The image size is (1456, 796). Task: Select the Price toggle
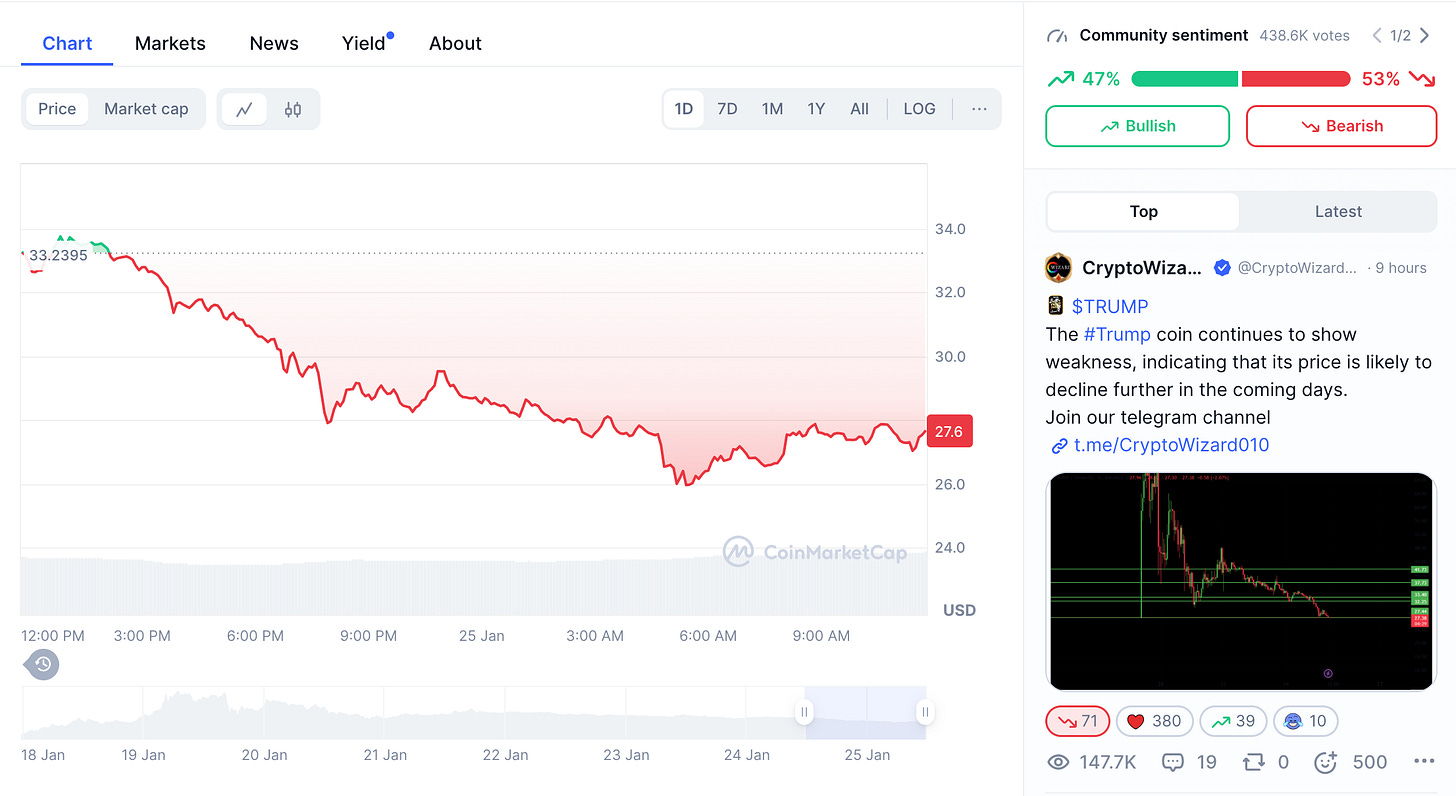(x=57, y=109)
